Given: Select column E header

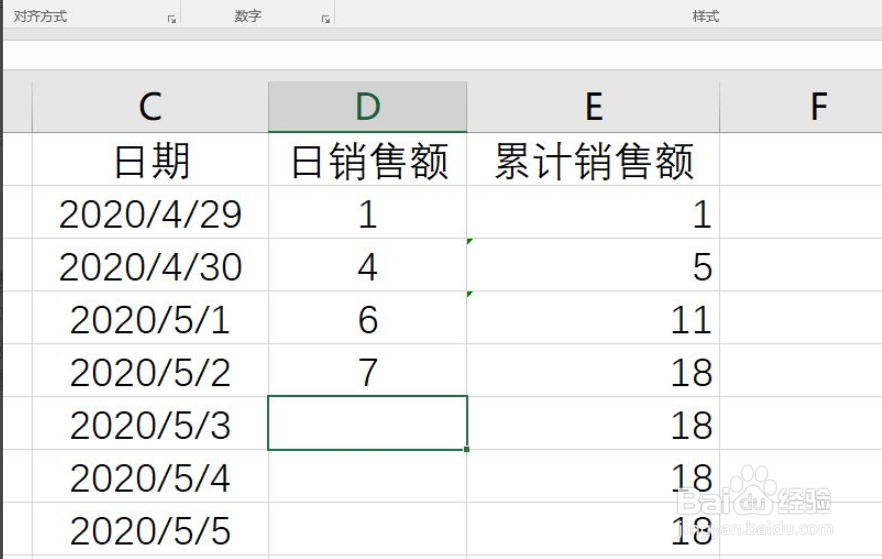Looking at the screenshot, I should pos(593,107).
